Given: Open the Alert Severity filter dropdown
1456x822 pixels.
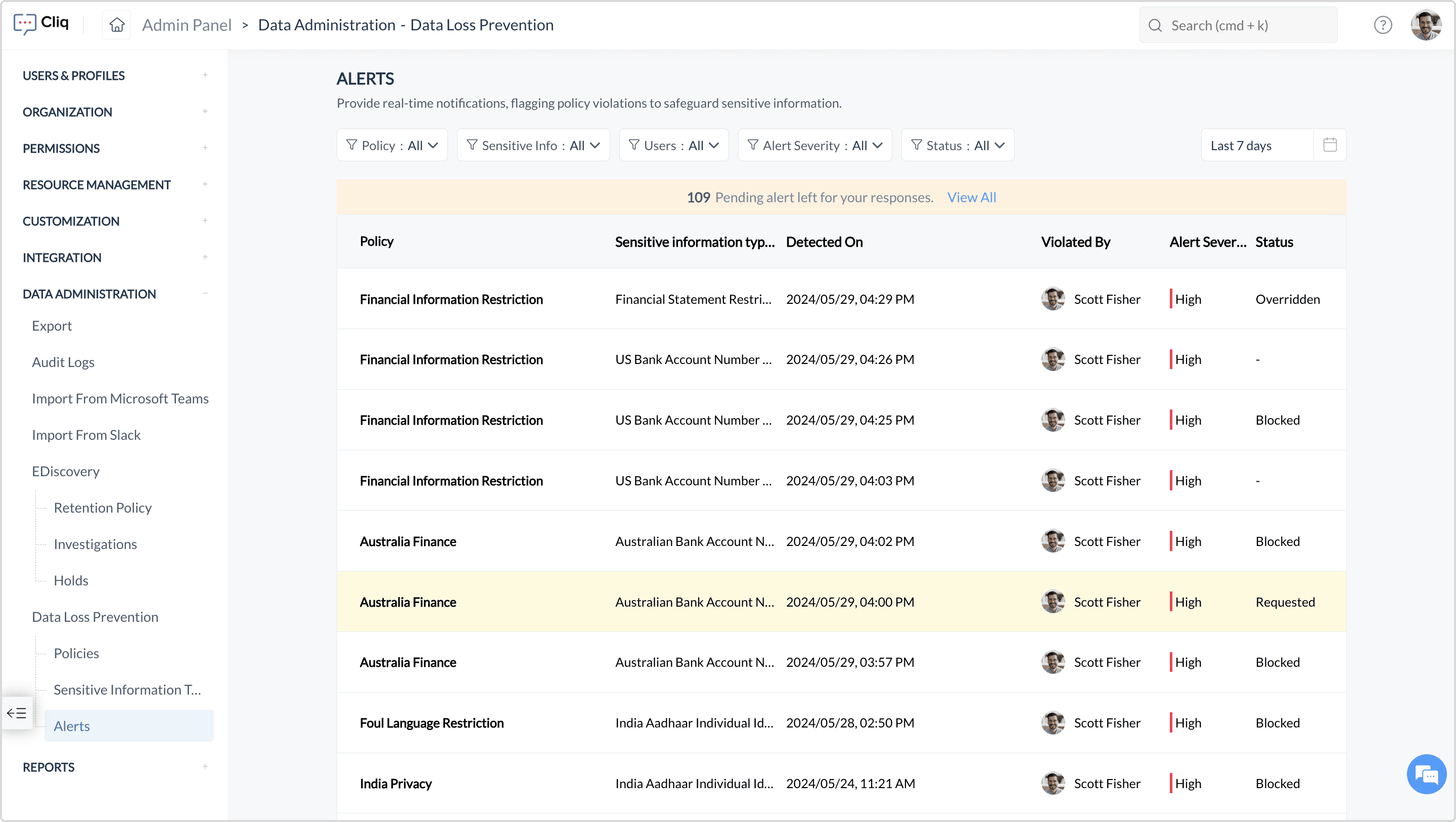Looking at the screenshot, I should pyautogui.click(x=814, y=145).
